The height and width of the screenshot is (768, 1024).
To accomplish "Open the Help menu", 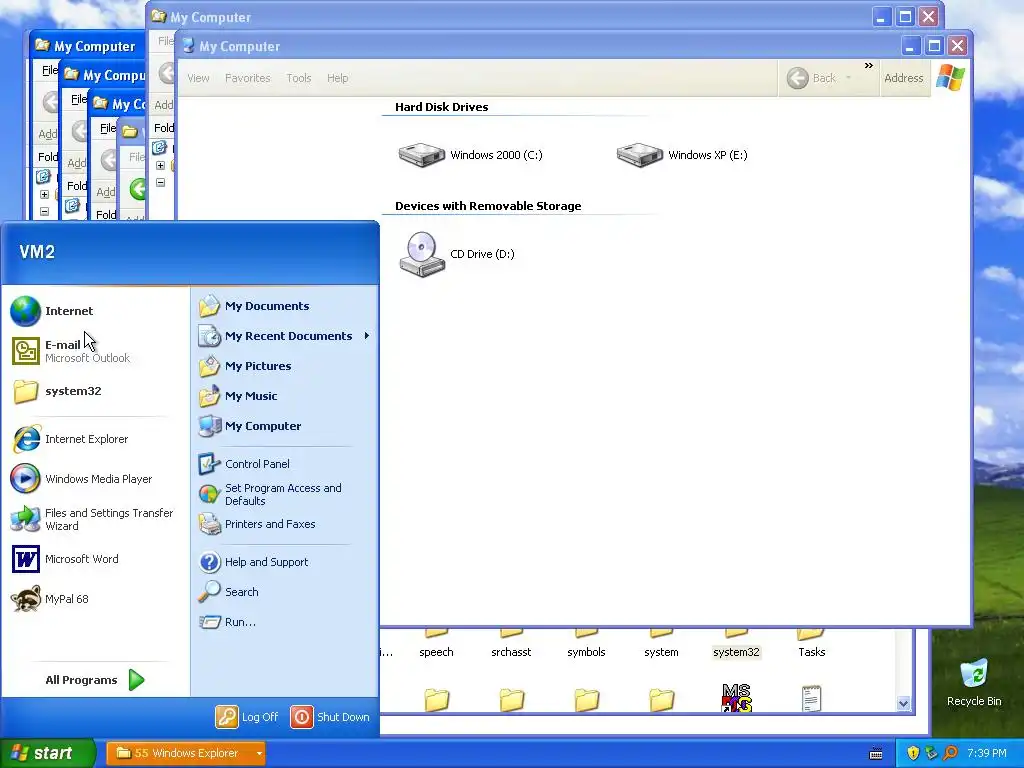I will pos(338,78).
